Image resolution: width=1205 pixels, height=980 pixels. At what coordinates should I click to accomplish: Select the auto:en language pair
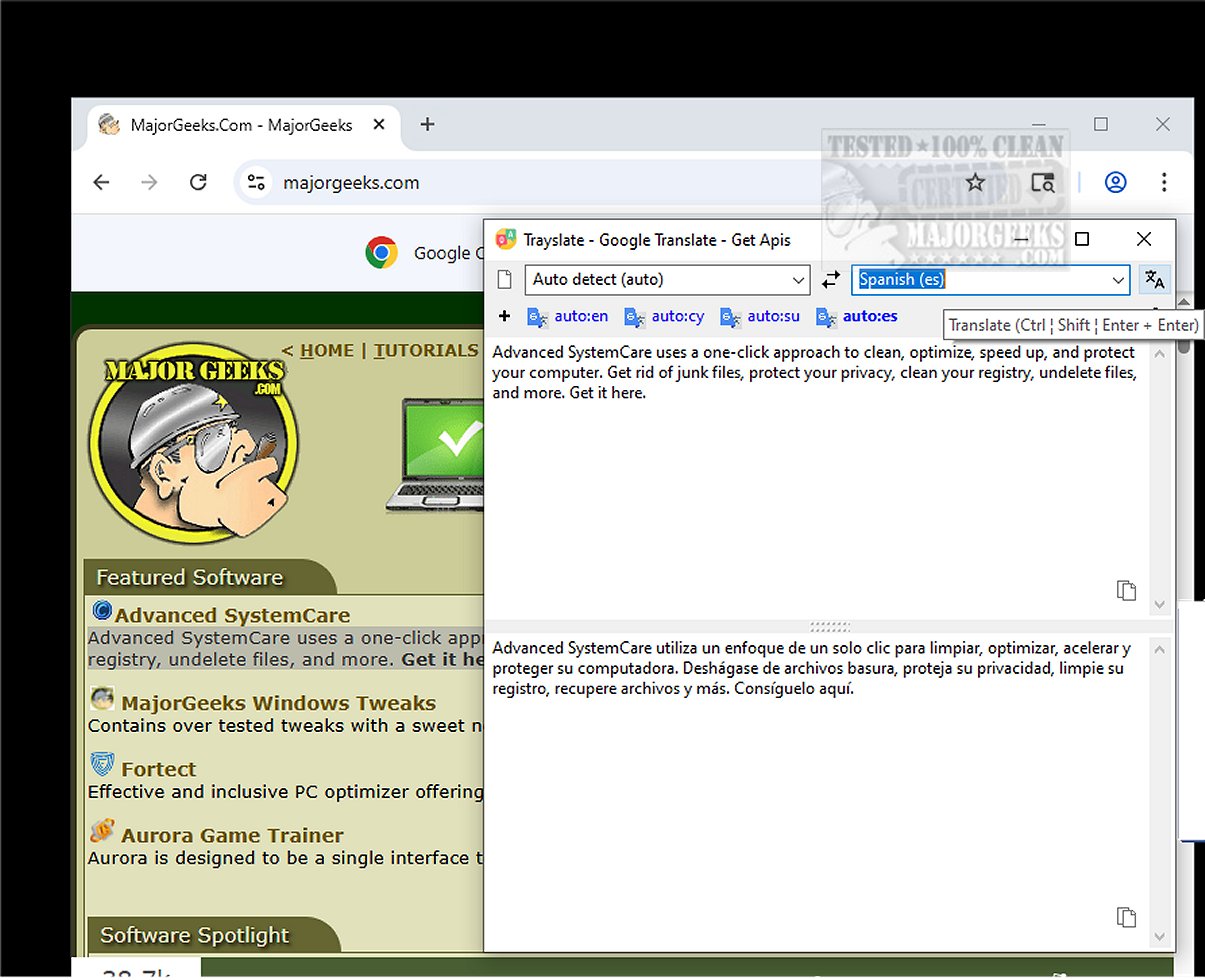pos(567,316)
